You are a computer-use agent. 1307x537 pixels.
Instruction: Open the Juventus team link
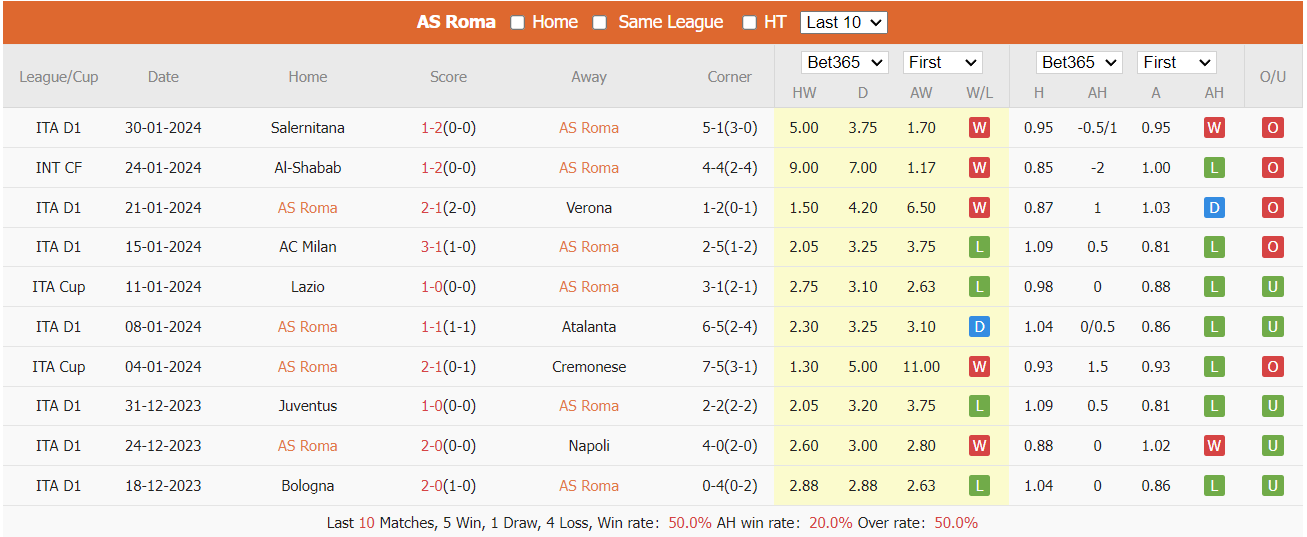click(x=308, y=406)
